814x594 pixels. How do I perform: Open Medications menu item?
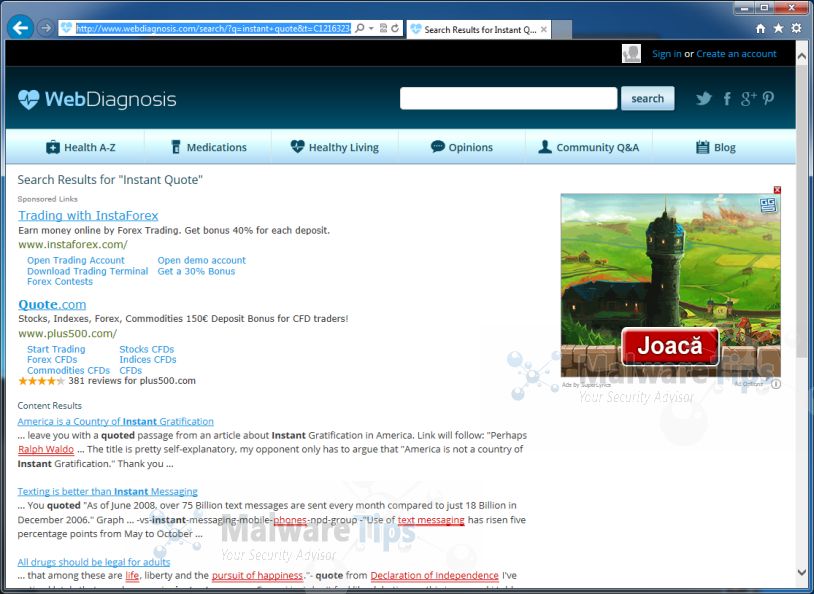coord(209,147)
